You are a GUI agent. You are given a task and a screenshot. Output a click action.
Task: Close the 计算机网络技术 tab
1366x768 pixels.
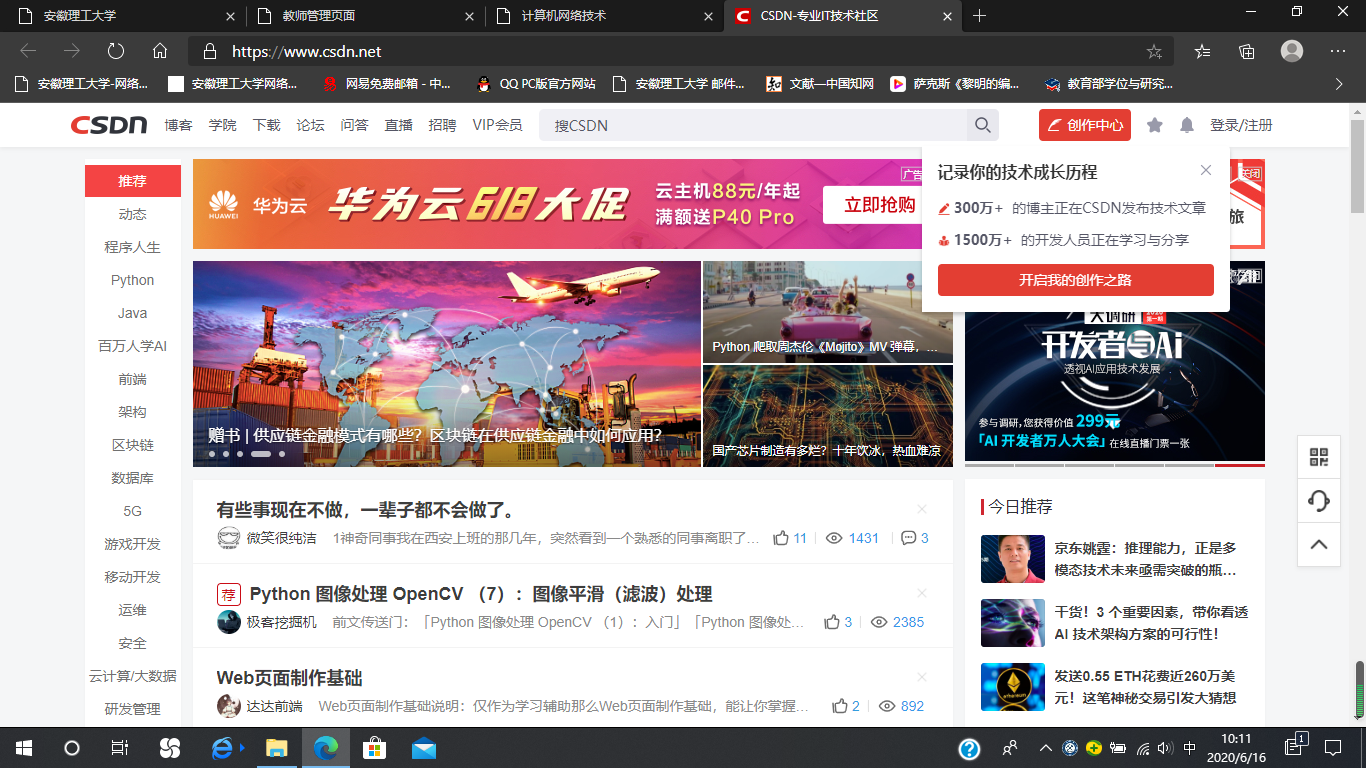tap(710, 16)
